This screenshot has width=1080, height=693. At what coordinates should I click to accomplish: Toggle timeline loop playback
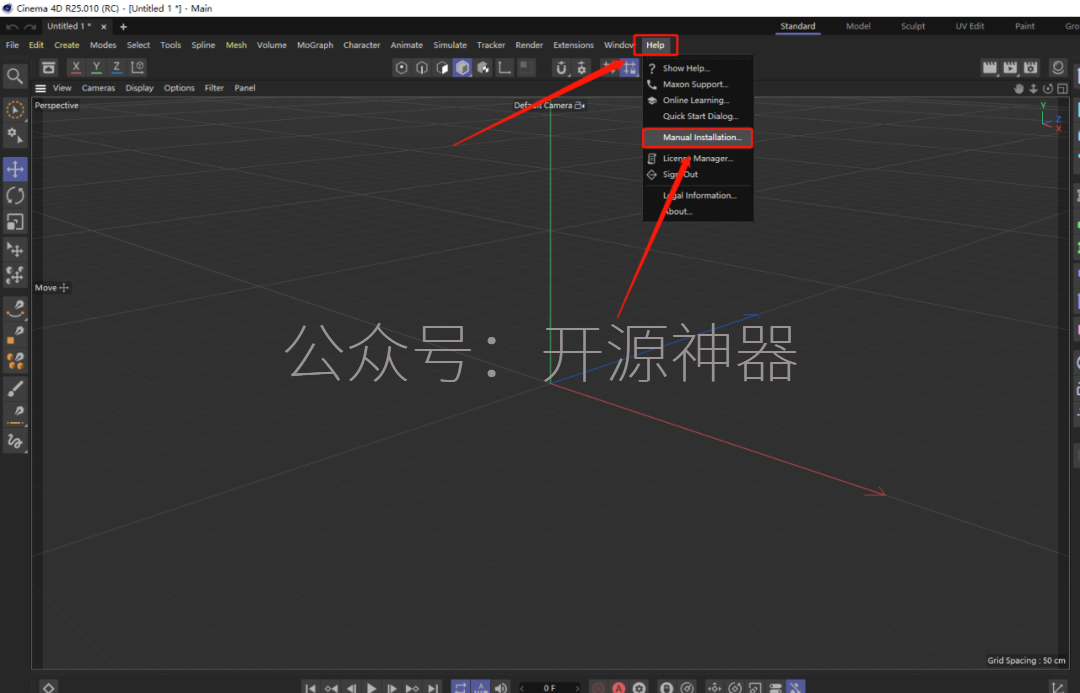[460, 687]
